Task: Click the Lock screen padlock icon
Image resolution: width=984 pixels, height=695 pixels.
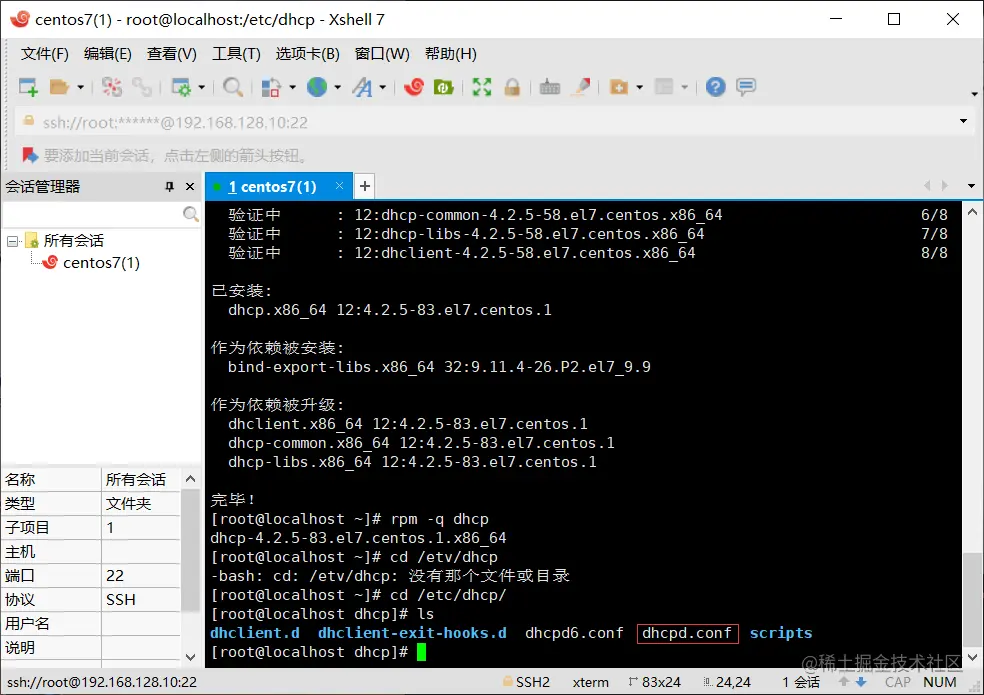Action: [512, 87]
